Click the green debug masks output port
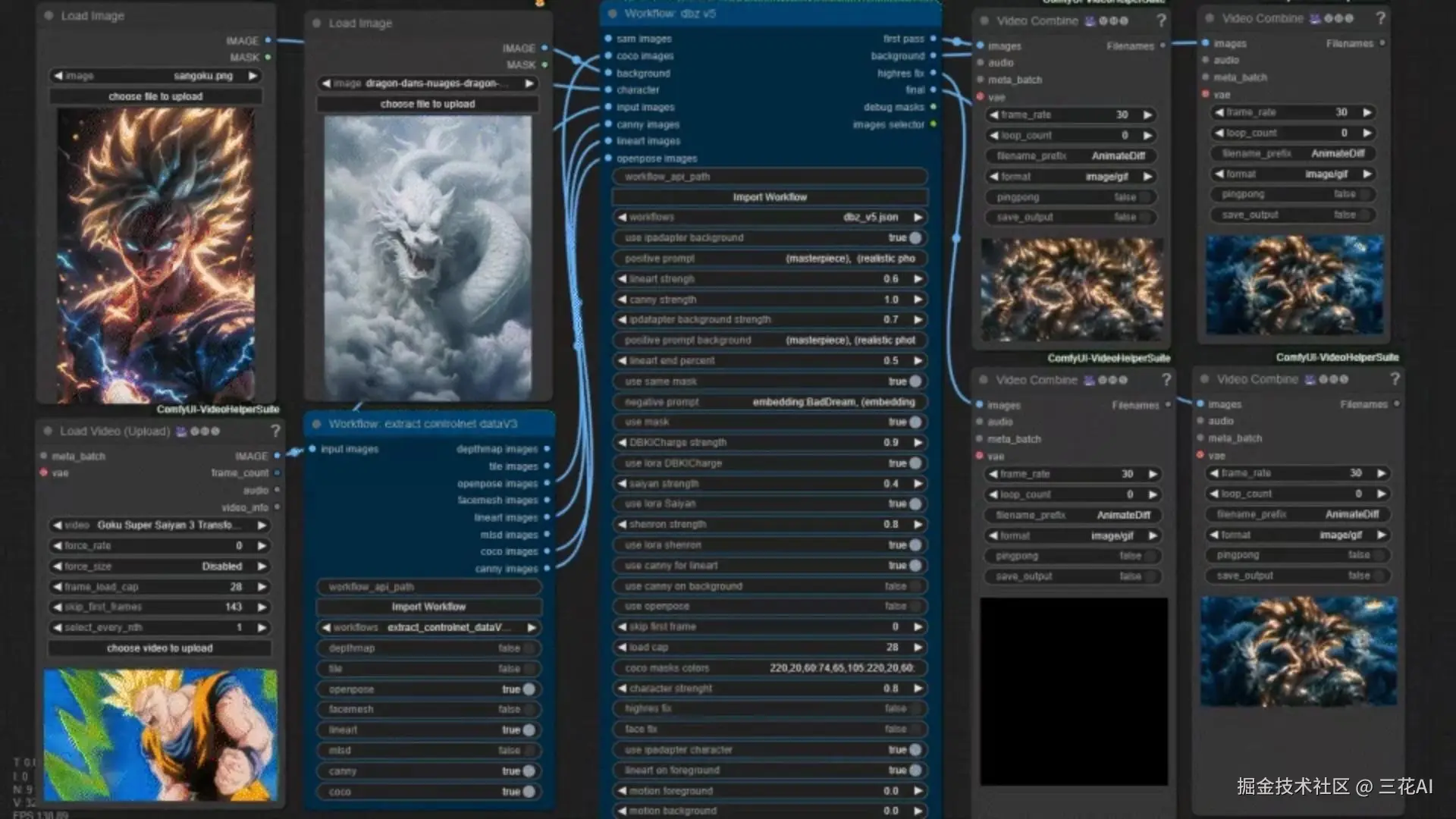Image resolution: width=1456 pixels, height=819 pixels. [934, 107]
